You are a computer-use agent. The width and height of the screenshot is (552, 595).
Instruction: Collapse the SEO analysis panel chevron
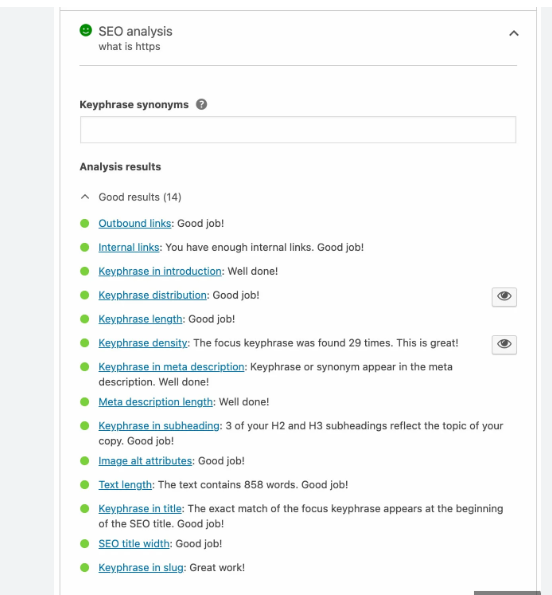click(514, 33)
